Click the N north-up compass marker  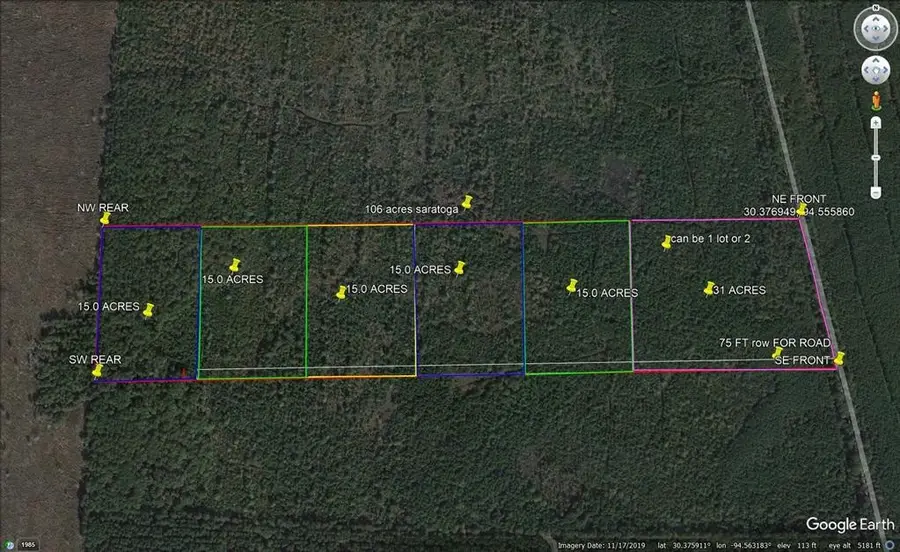[x=876, y=7]
